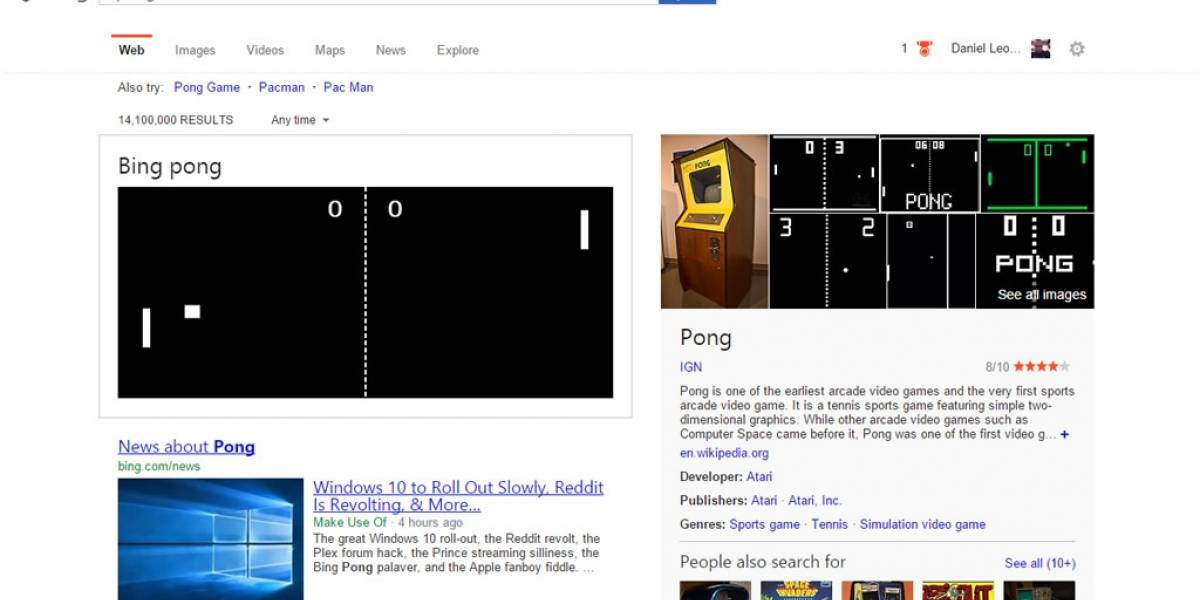Screen dimensions: 1200x600
Task: Try the Pacman suggestion
Action: (282, 87)
